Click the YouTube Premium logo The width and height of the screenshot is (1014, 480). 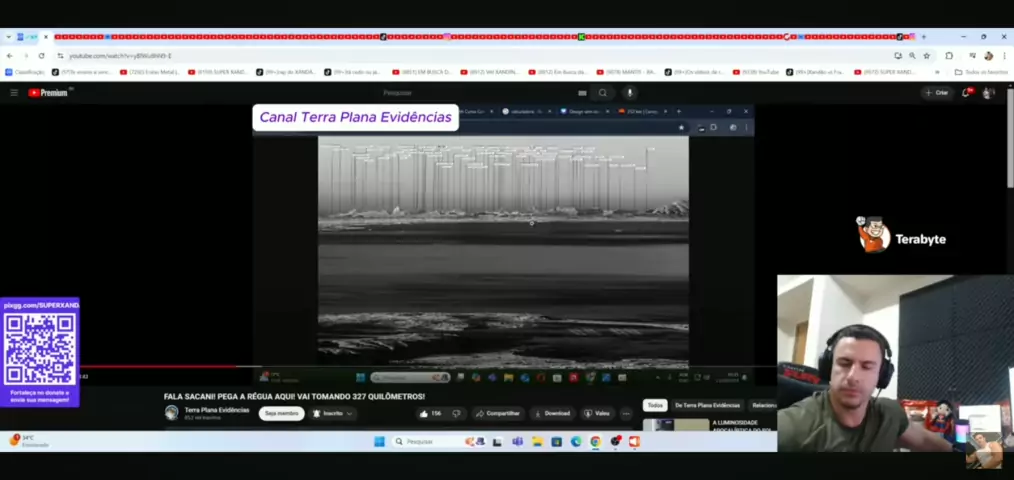(x=48, y=93)
